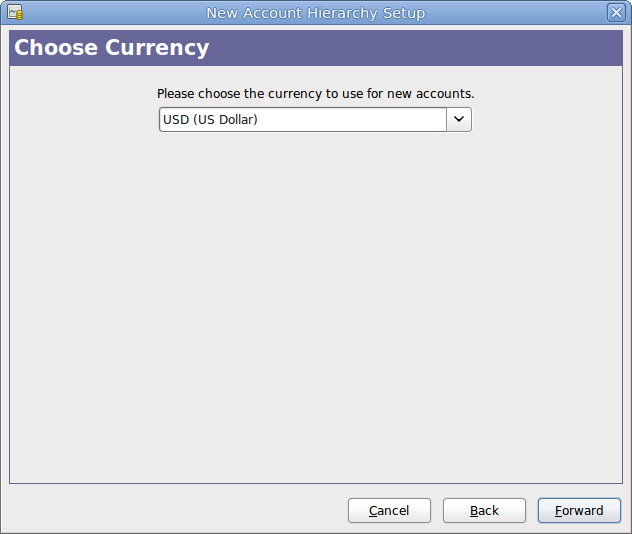The width and height of the screenshot is (632, 534).
Task: Open the window menu via the title icon
Action: point(15,12)
